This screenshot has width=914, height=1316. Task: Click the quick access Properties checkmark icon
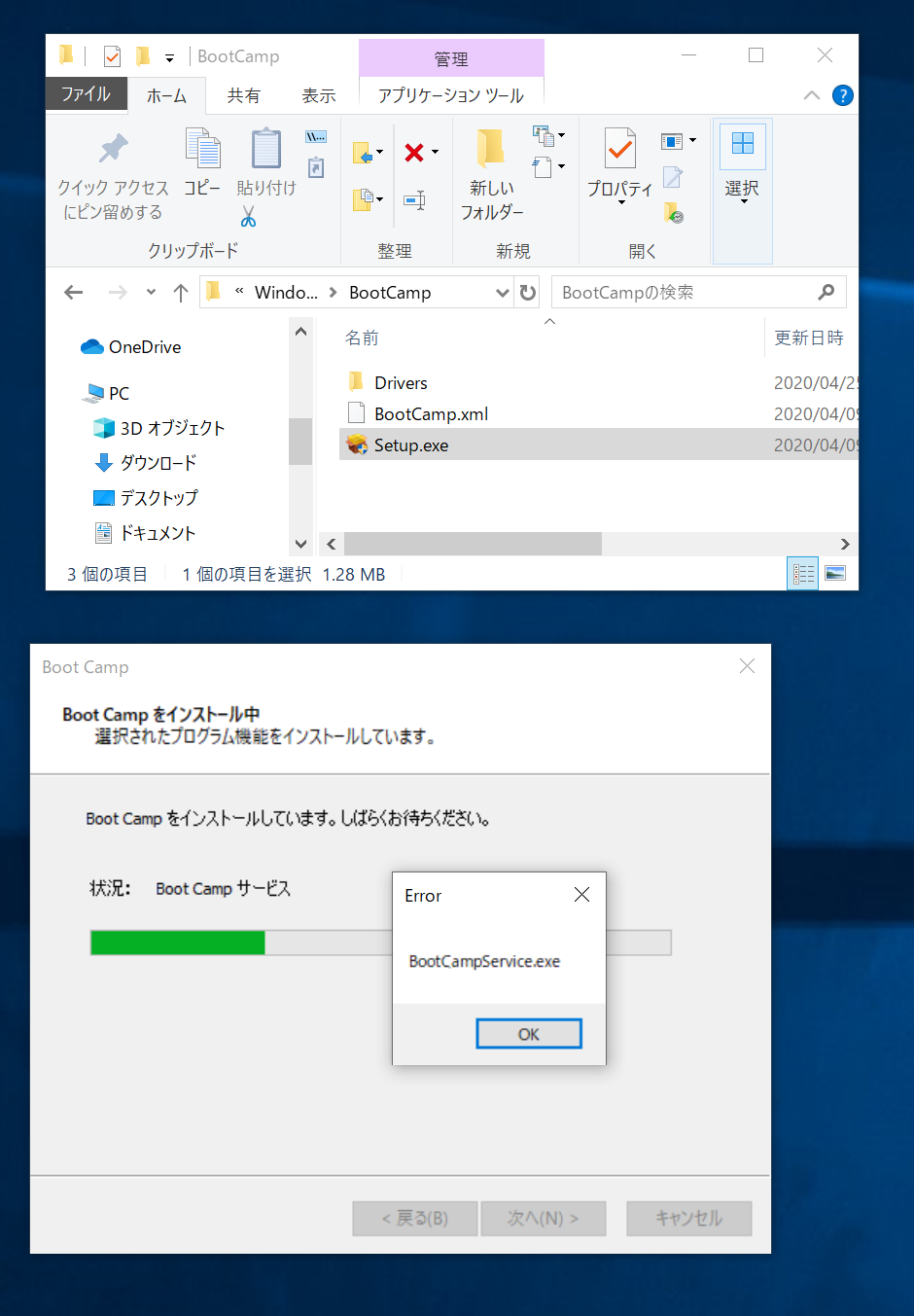click(x=112, y=56)
